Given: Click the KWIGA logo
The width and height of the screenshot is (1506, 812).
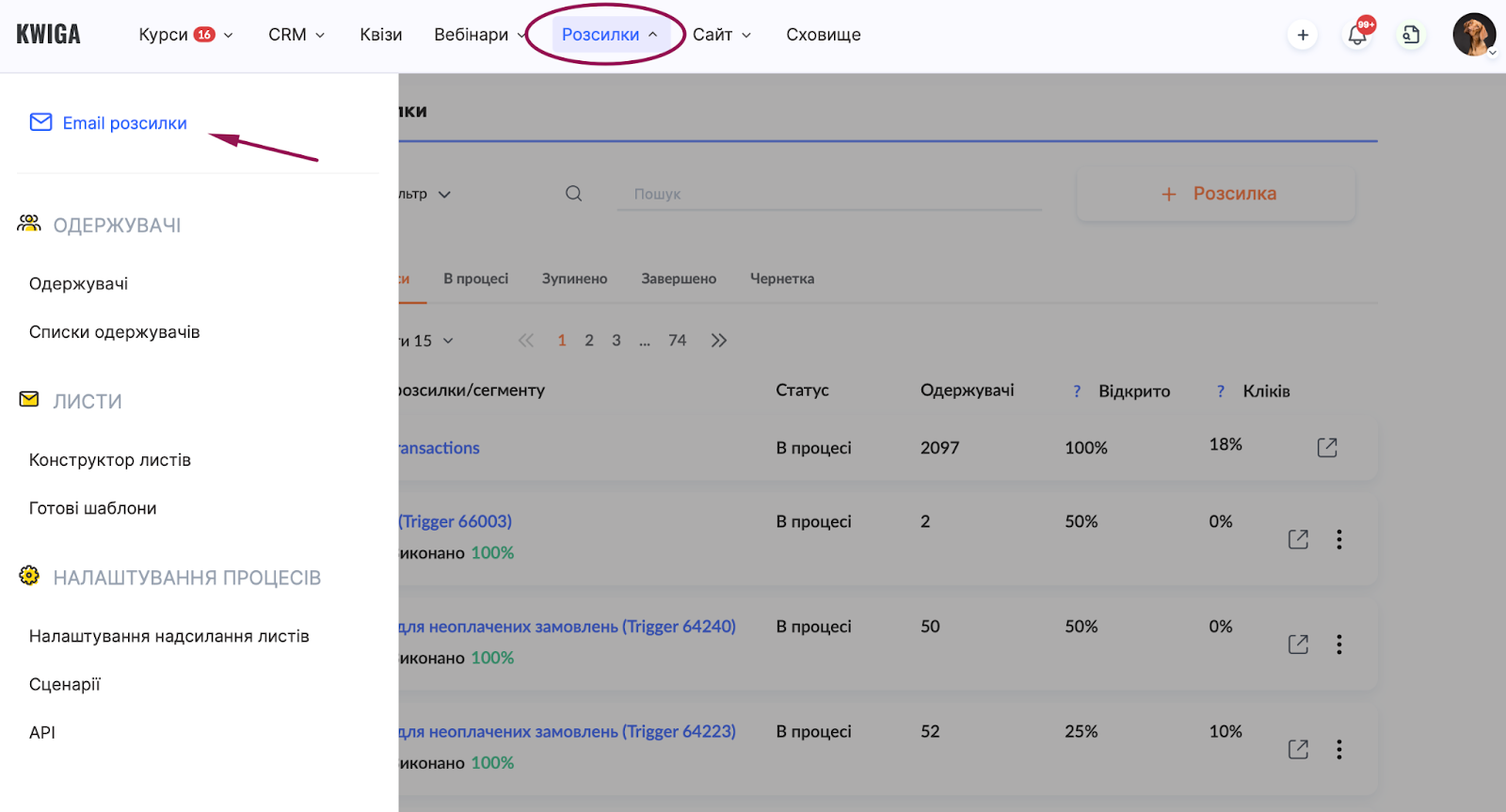Looking at the screenshot, I should (x=49, y=35).
